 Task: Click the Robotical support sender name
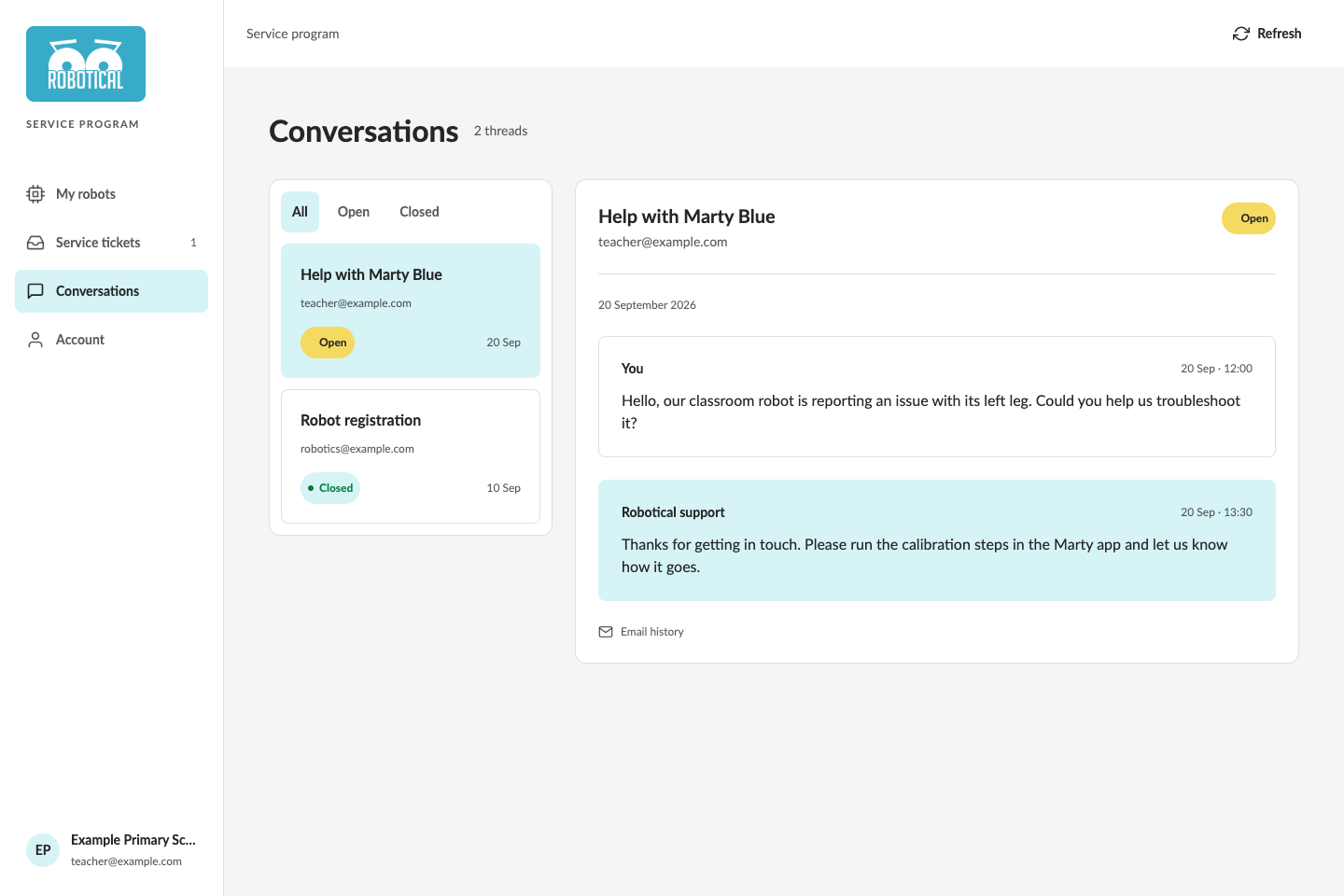coord(673,512)
